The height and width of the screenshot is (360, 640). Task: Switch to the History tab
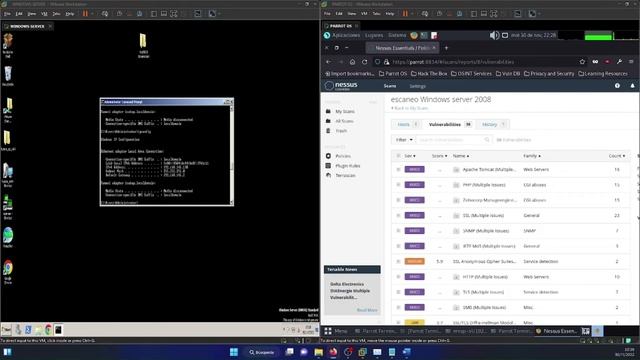493,124
